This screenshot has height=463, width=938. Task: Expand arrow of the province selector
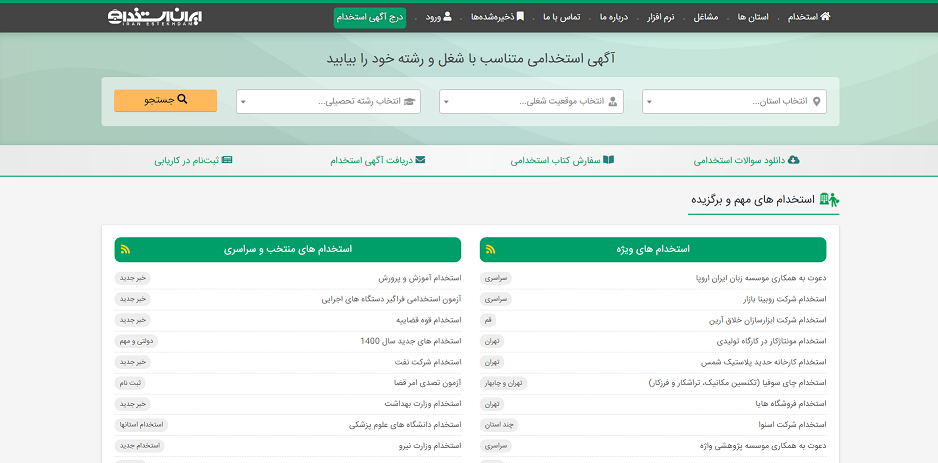click(x=650, y=102)
